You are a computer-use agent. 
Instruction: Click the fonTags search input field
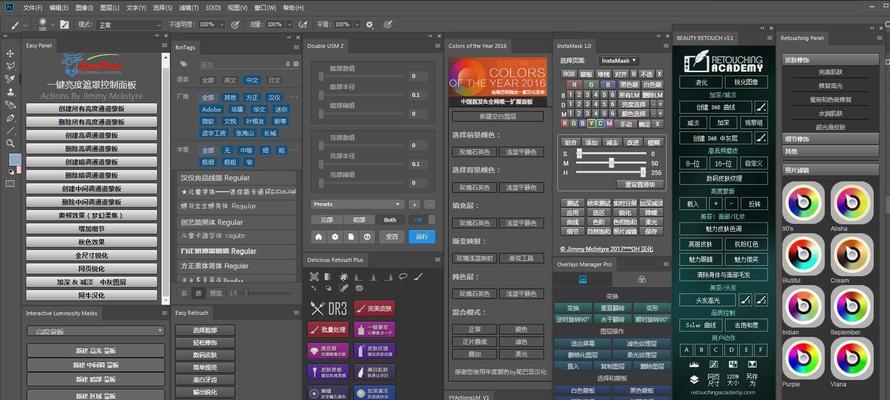coord(241,65)
